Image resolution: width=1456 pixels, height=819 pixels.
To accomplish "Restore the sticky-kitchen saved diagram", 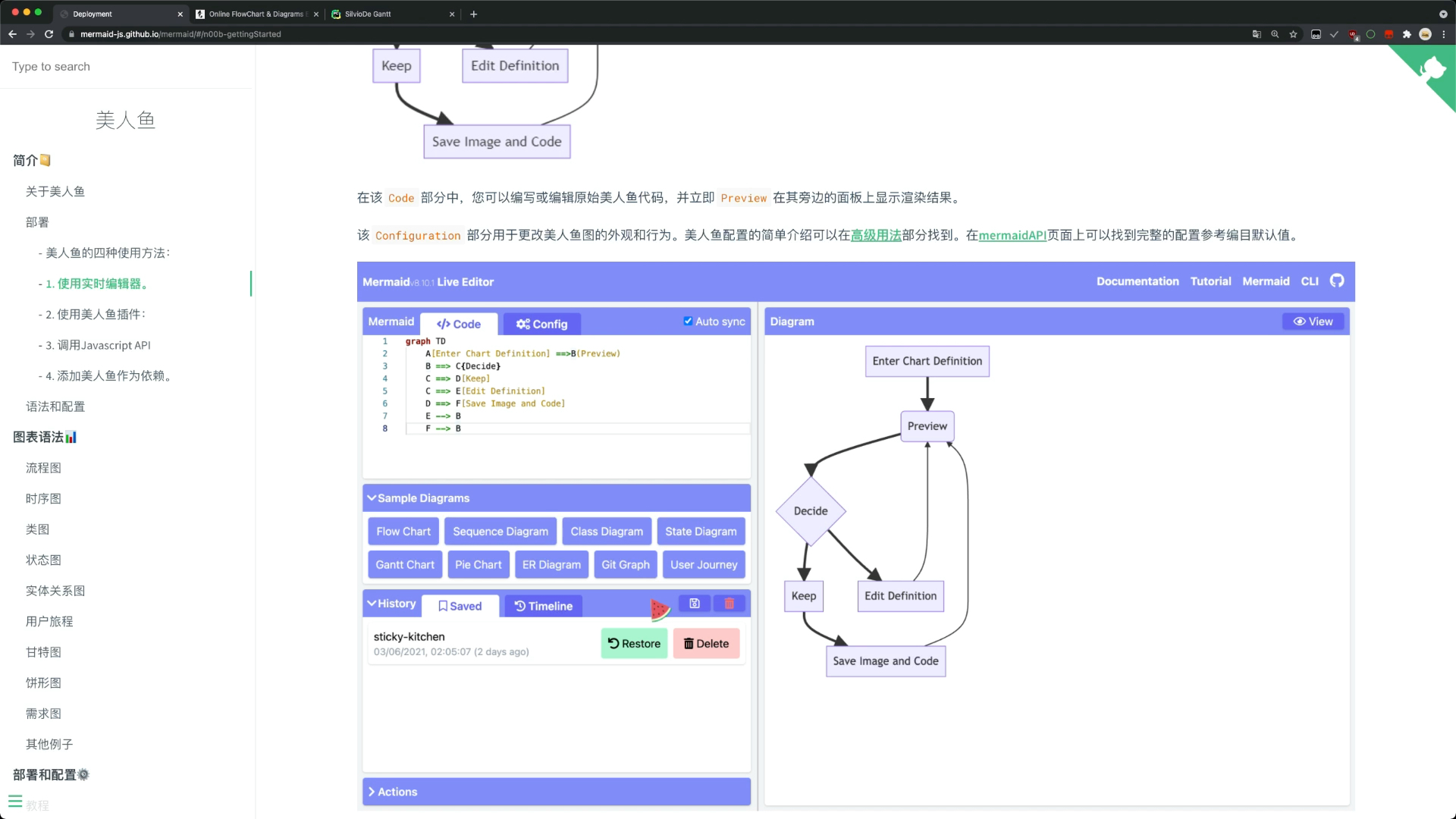I will [634, 644].
